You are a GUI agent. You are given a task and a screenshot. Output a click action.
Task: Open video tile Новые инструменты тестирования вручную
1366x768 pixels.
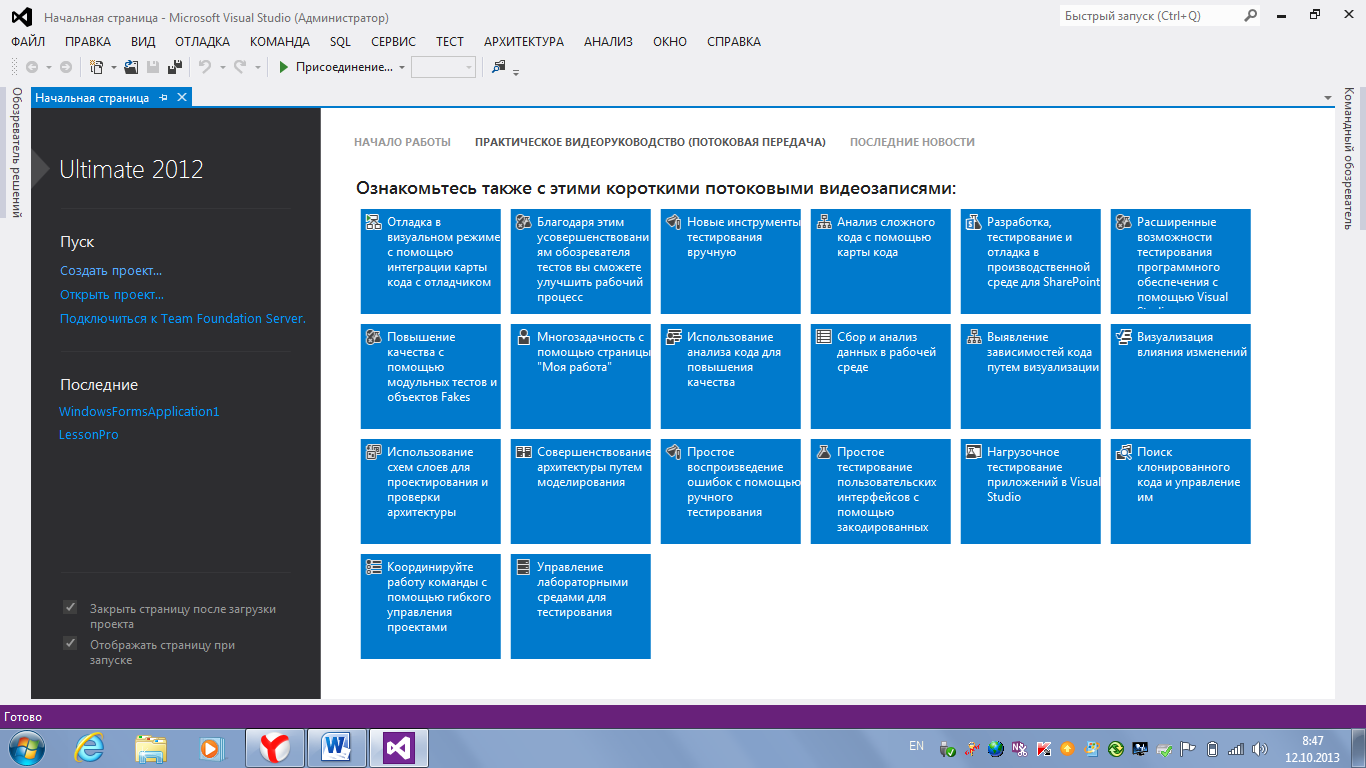pyautogui.click(x=731, y=261)
